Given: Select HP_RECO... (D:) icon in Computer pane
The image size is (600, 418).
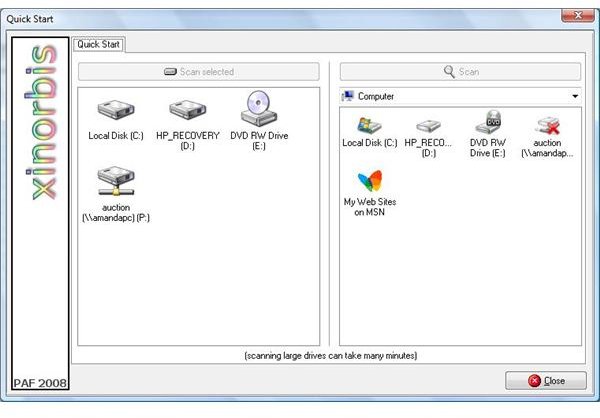Looking at the screenshot, I should coord(429,126).
